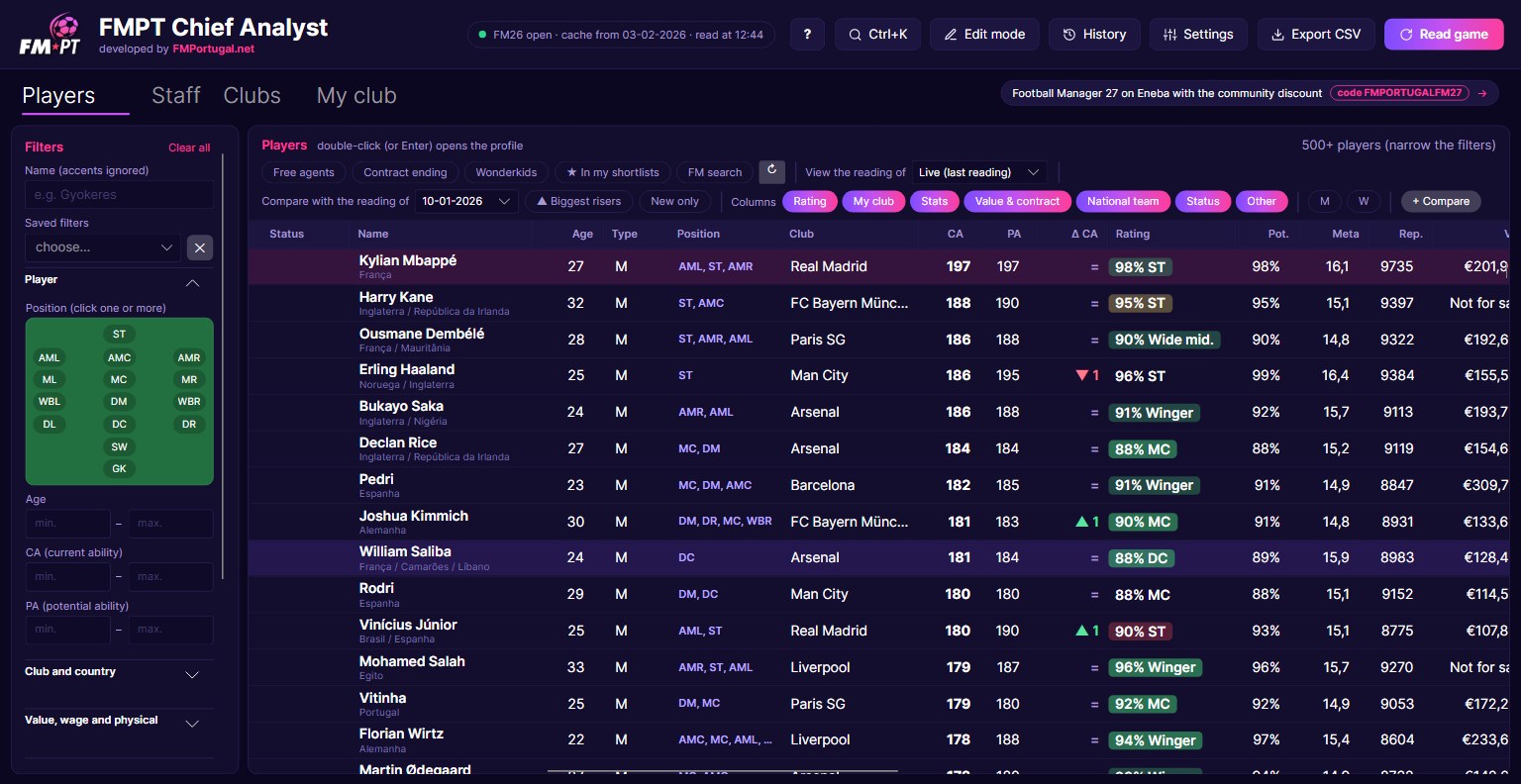The width and height of the screenshot is (1521, 784).
Task: Enable Edit mode
Action: coord(984,35)
